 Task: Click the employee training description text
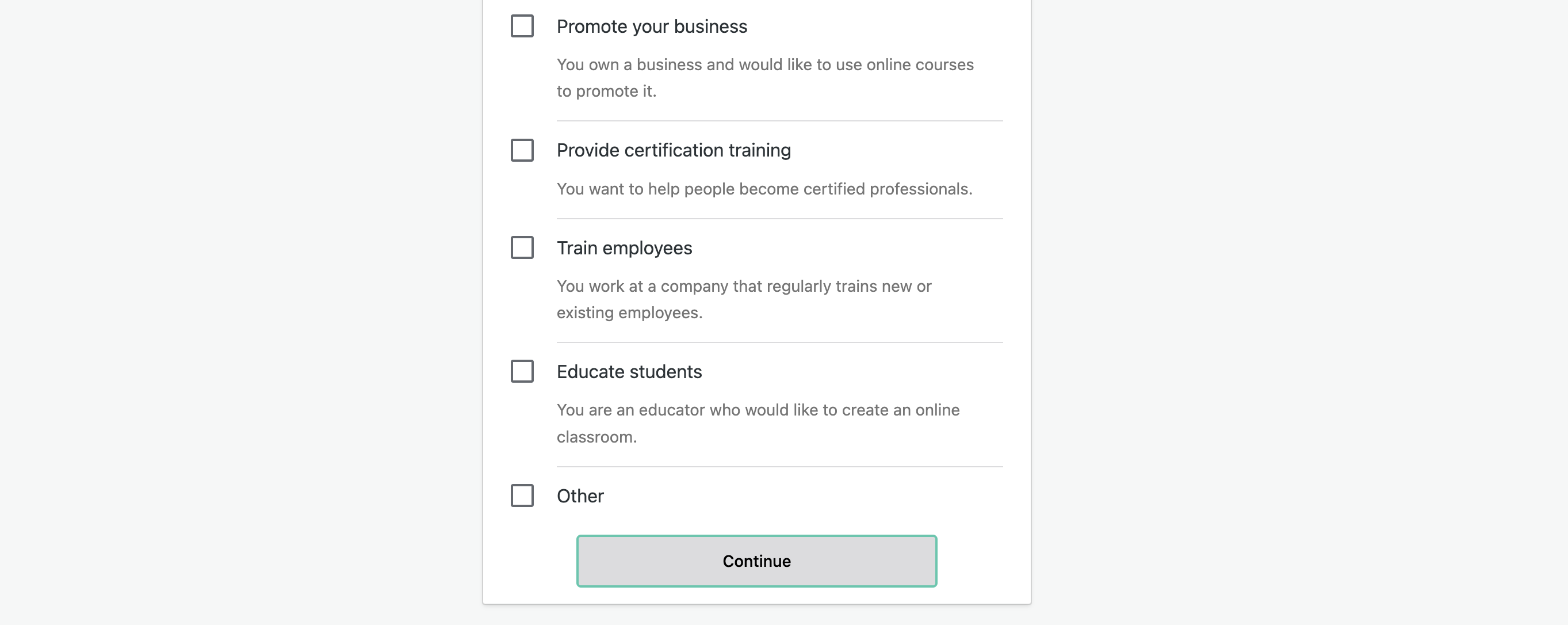(x=744, y=299)
